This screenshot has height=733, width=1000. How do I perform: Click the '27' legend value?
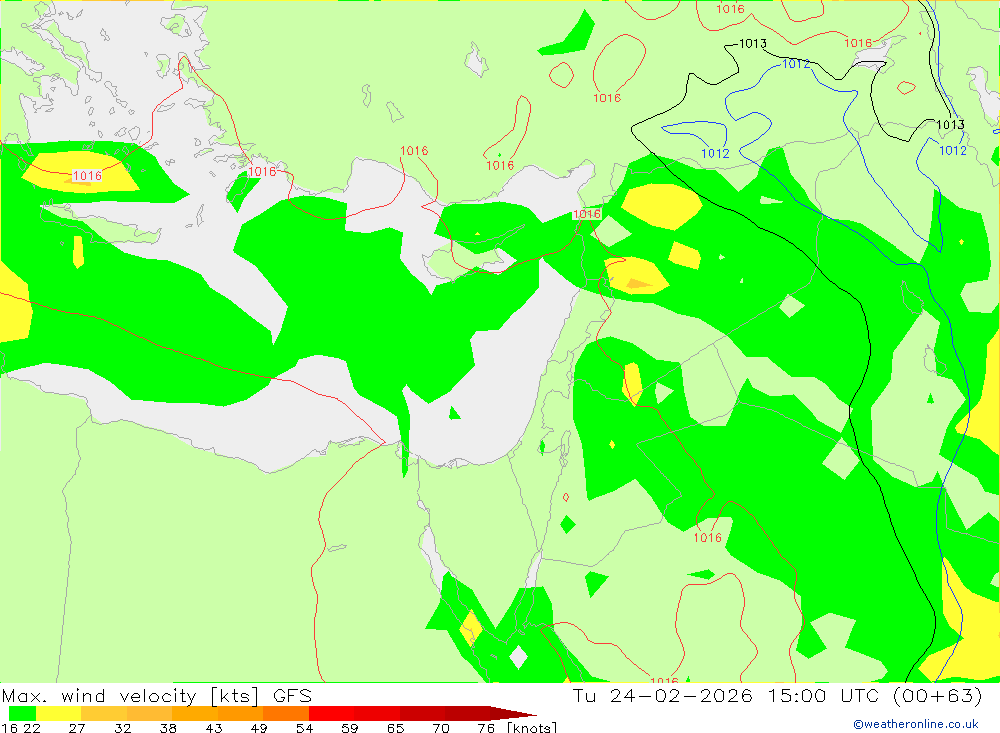click(x=77, y=728)
